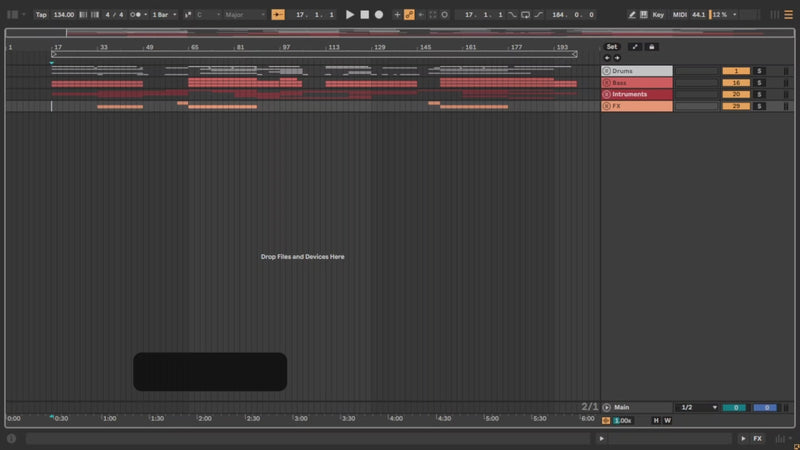Viewport: 800px width, 450px height.
Task: Click the Arrangement Record button
Action: pos(379,15)
